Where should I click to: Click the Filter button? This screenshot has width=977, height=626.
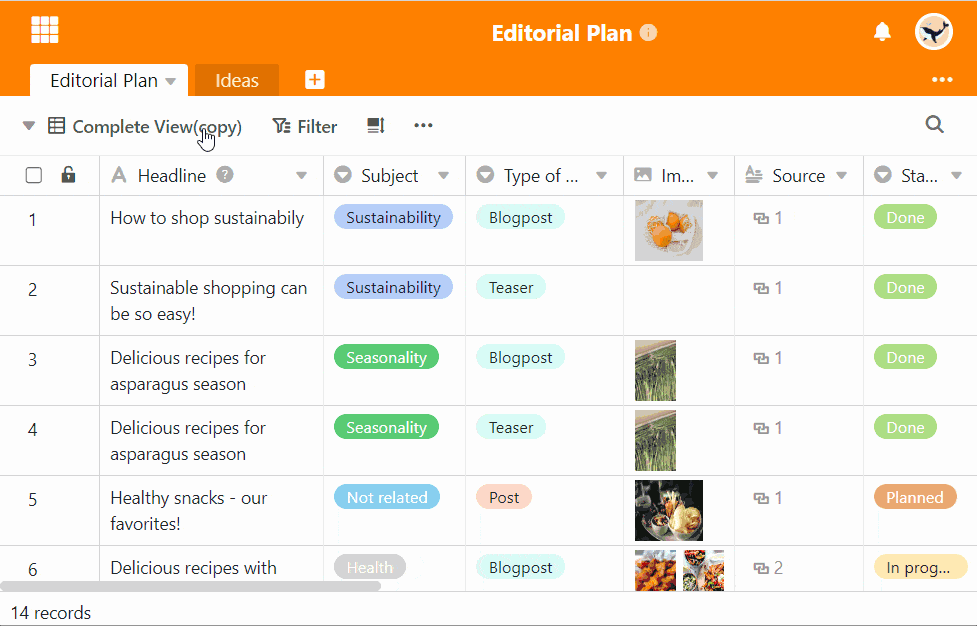[x=305, y=126]
